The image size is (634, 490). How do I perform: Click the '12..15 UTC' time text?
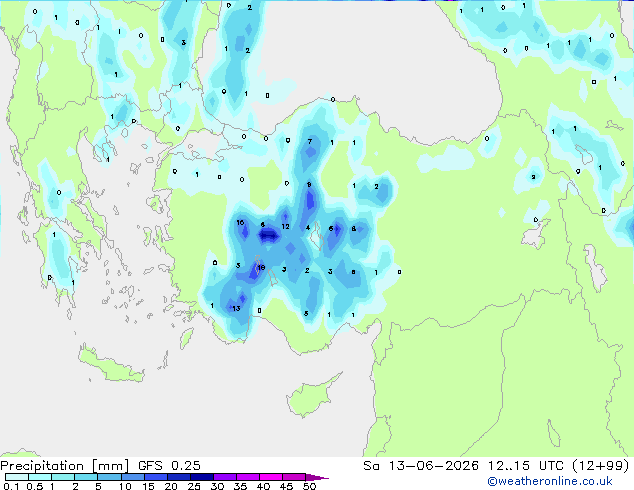(x=526, y=466)
